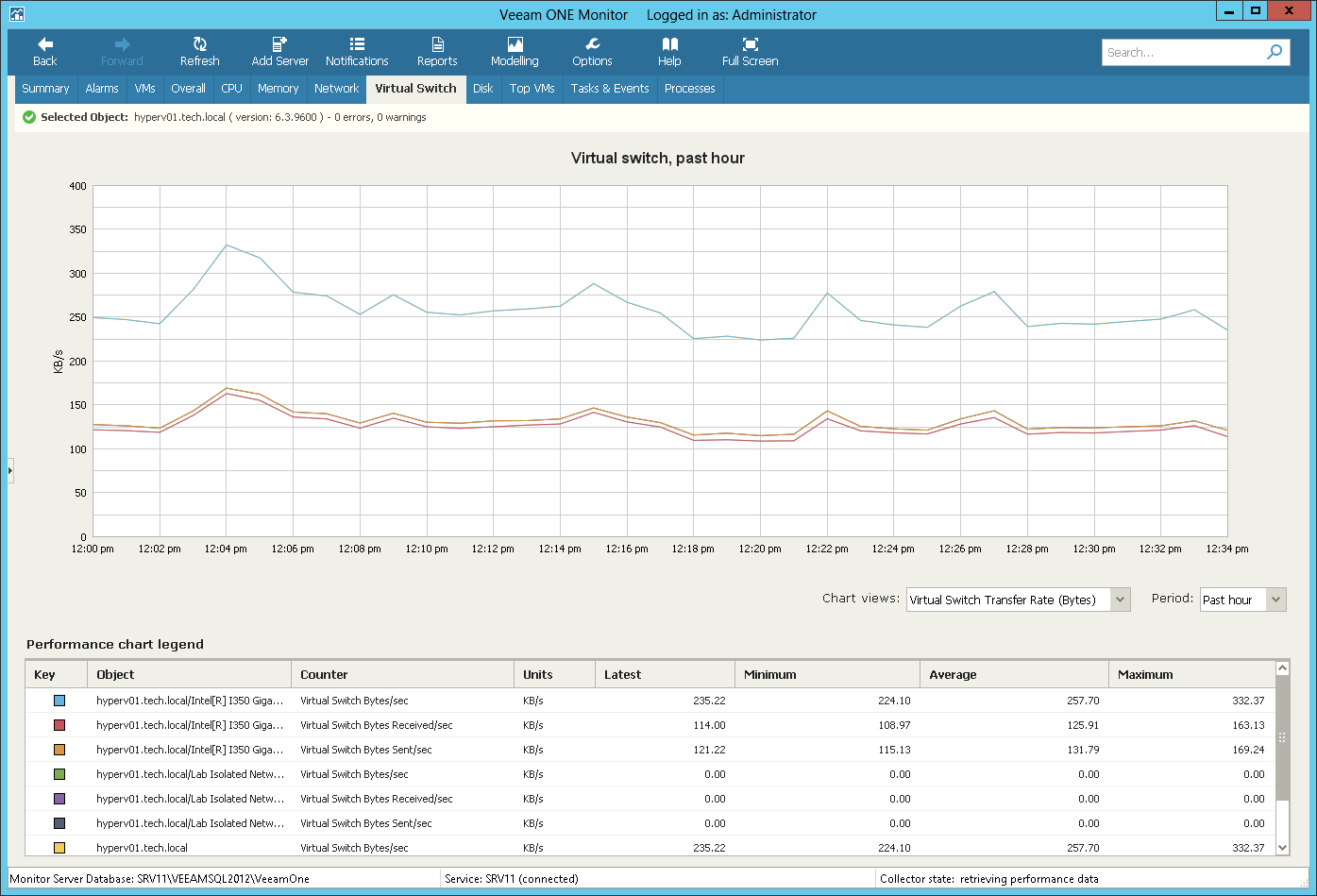The image size is (1317, 896).
Task: Click the legend scrollbar thumb
Action: [x=1282, y=737]
